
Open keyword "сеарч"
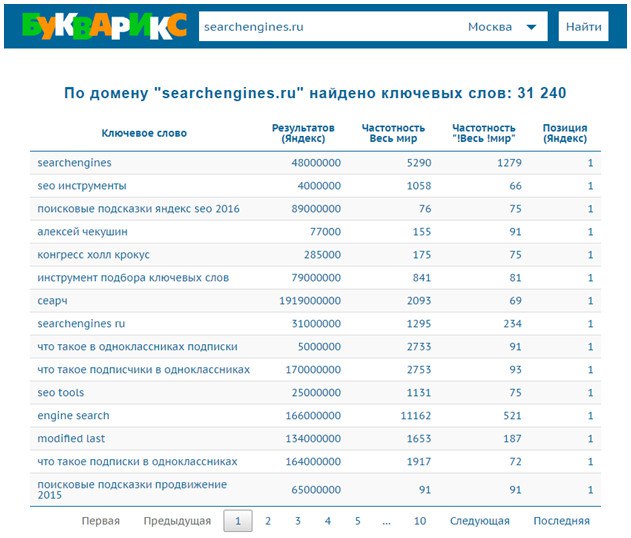tap(52, 301)
